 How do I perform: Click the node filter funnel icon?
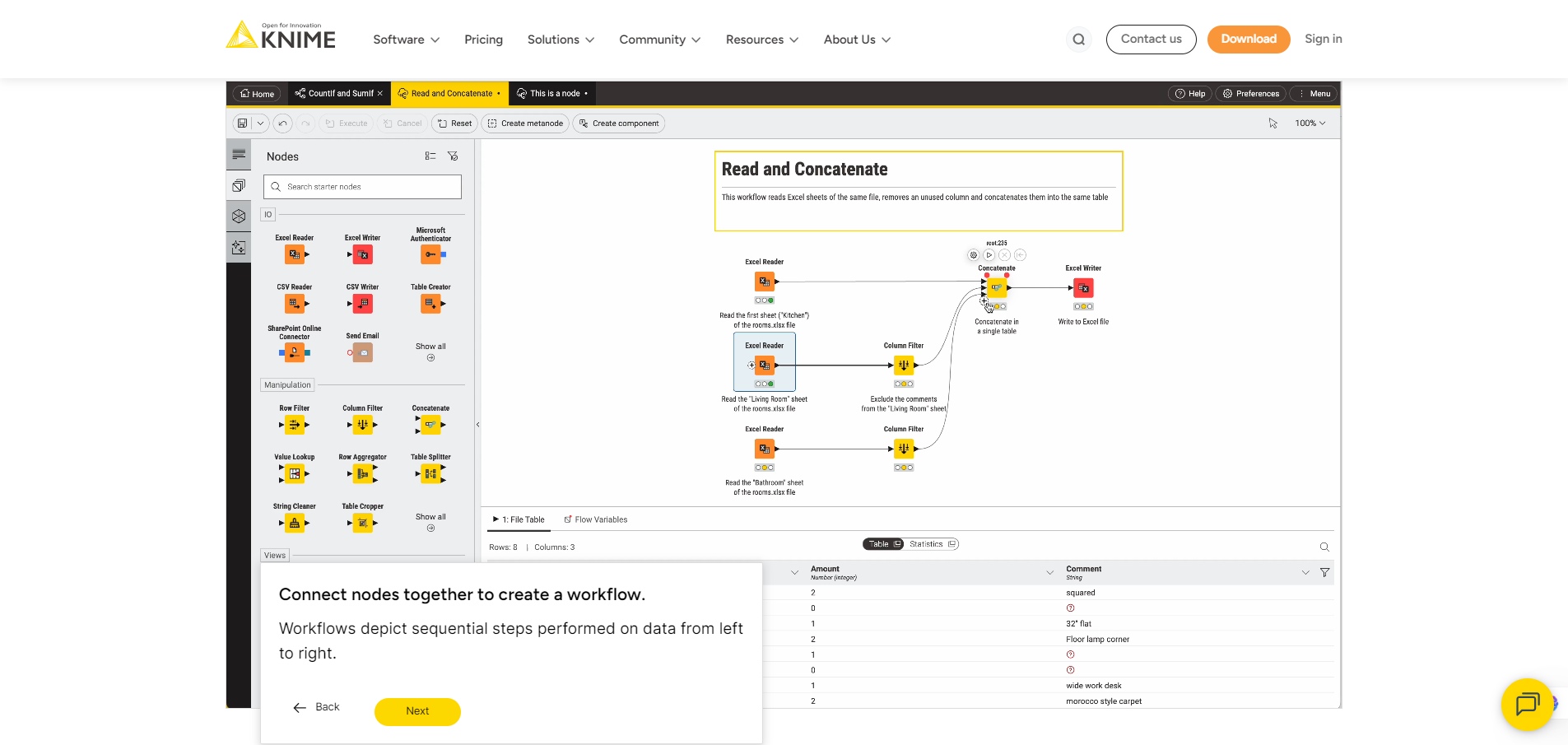(453, 156)
